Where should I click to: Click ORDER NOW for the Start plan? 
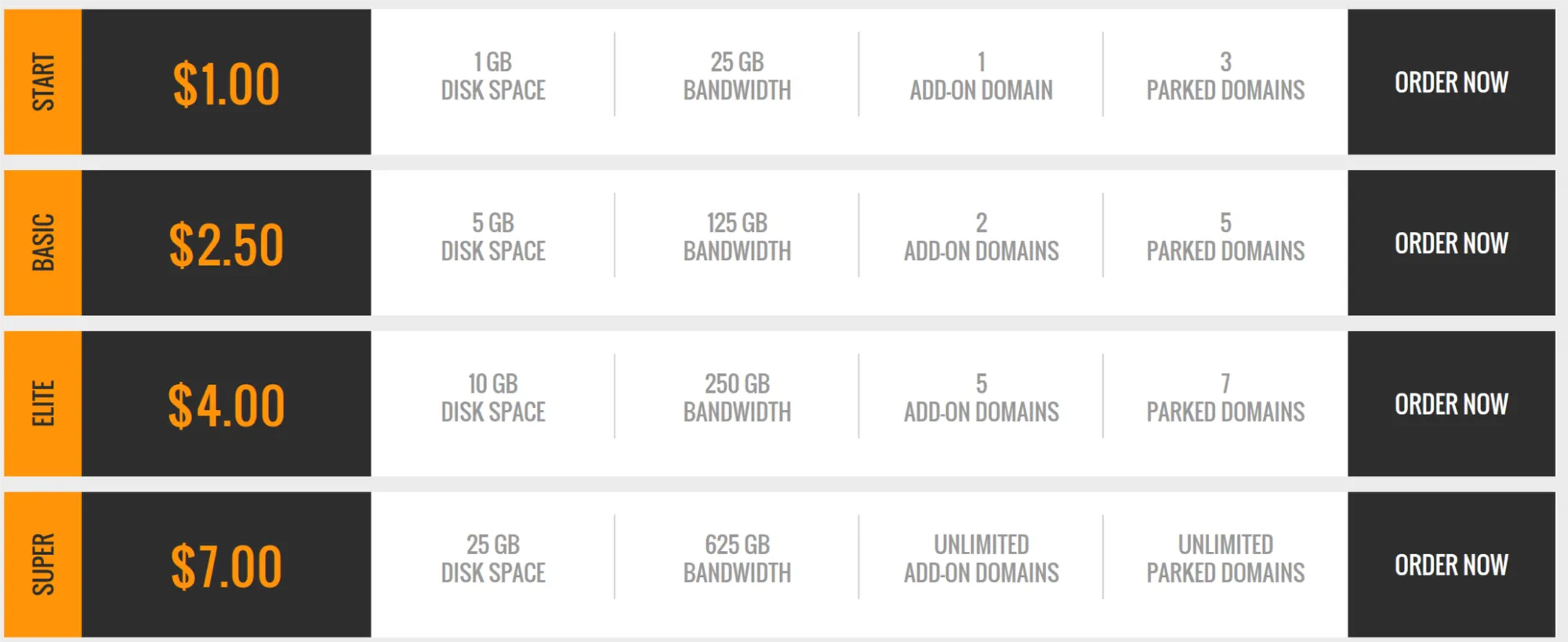coord(1450,82)
